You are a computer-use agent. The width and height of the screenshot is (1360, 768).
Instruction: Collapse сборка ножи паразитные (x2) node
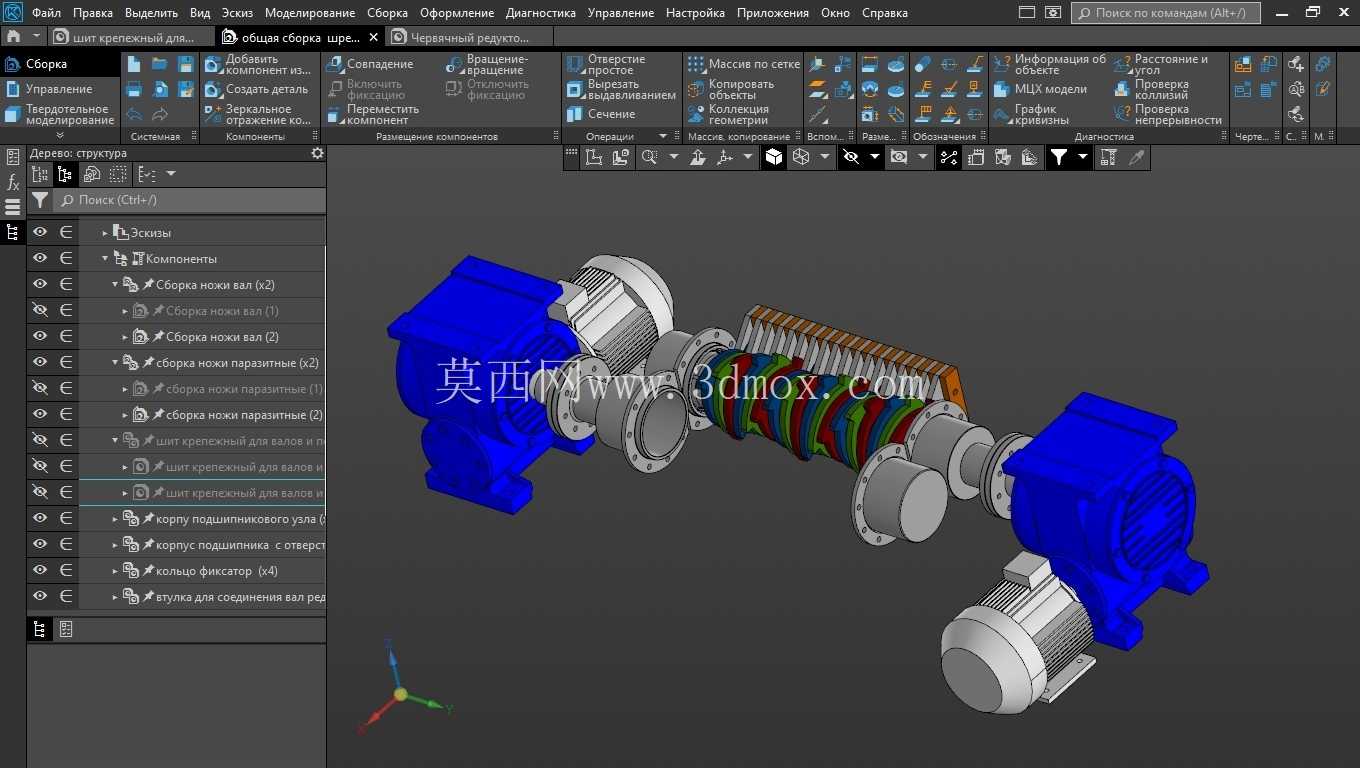pos(115,363)
